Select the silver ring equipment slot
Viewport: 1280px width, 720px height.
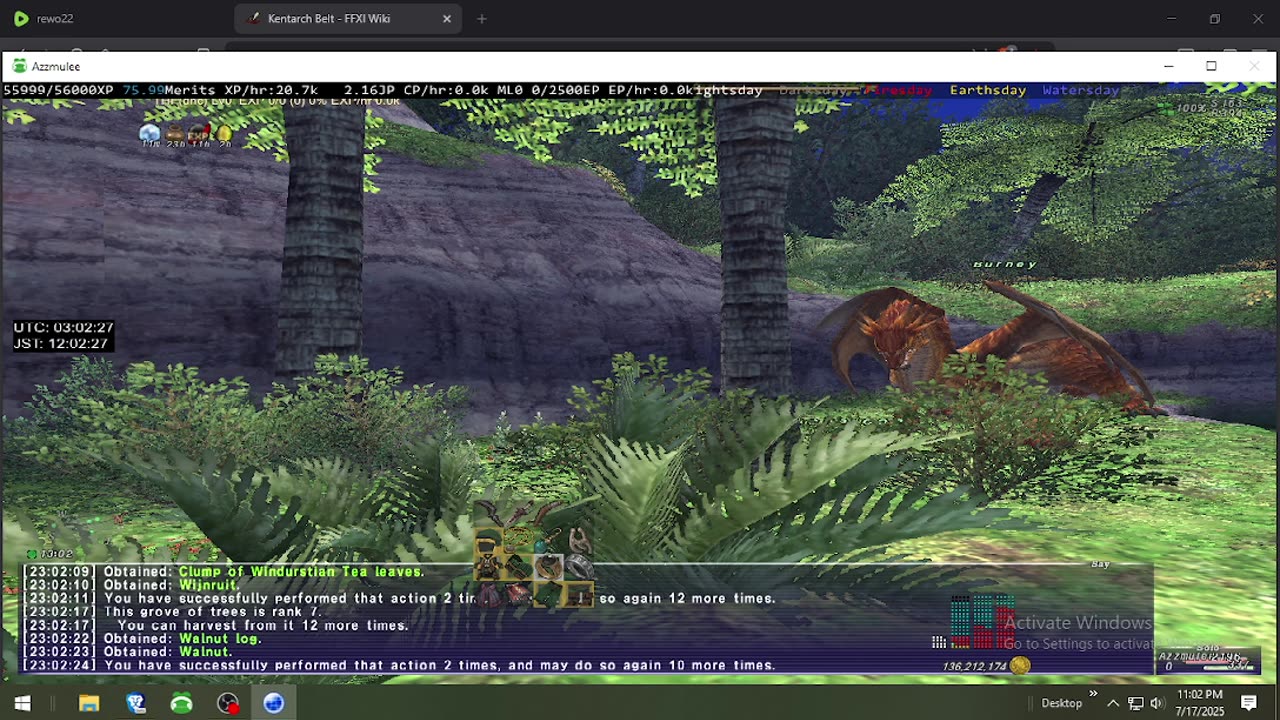(578, 567)
